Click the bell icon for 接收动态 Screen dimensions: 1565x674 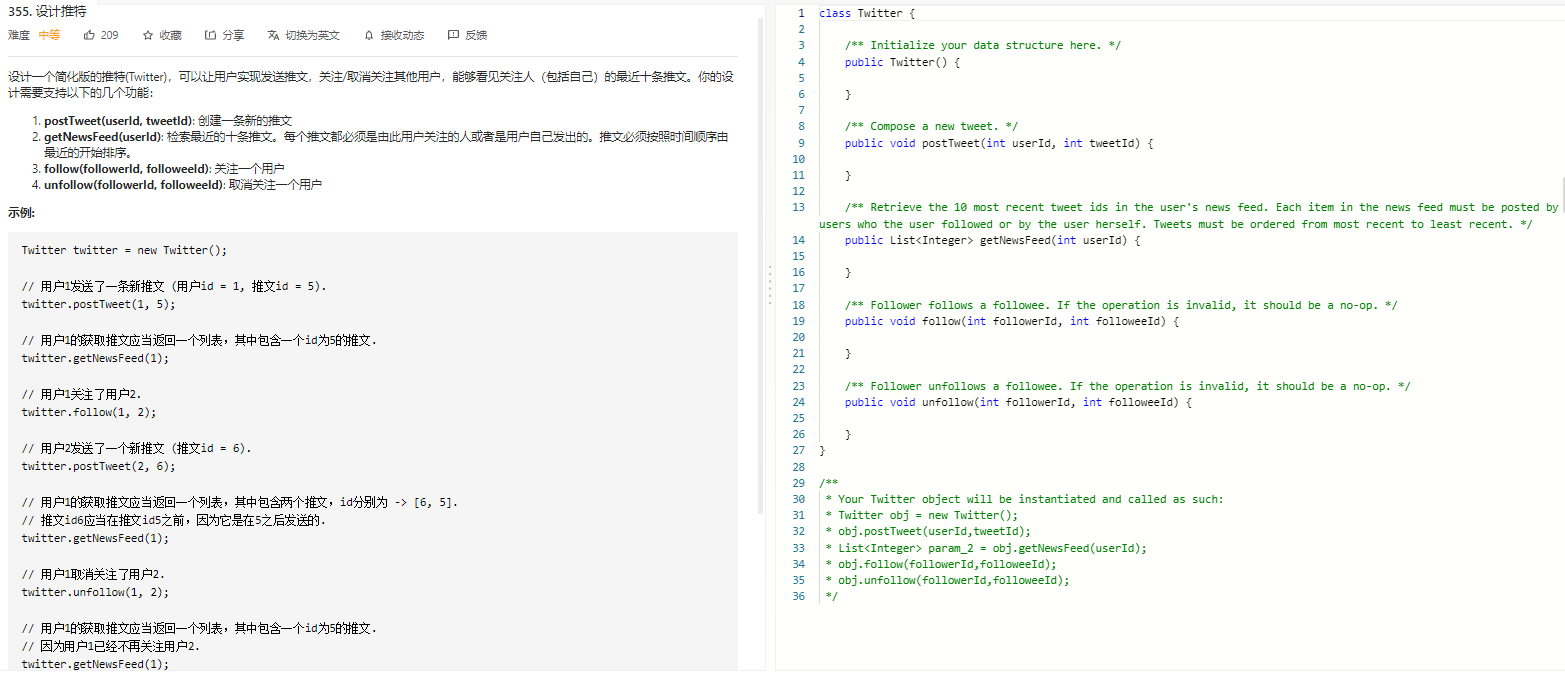369,35
